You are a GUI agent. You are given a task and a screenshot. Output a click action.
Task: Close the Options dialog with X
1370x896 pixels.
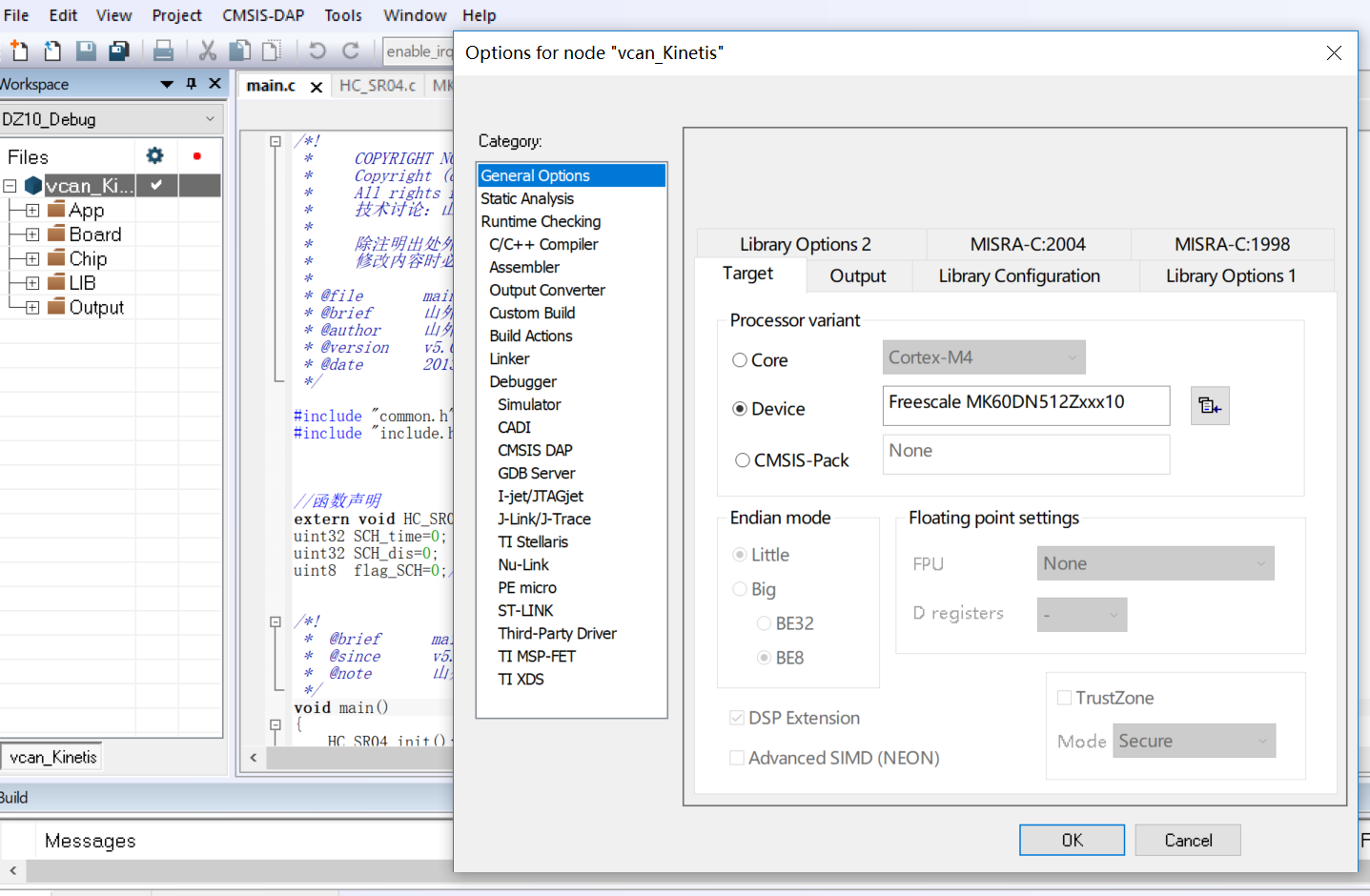pyautogui.click(x=1334, y=53)
